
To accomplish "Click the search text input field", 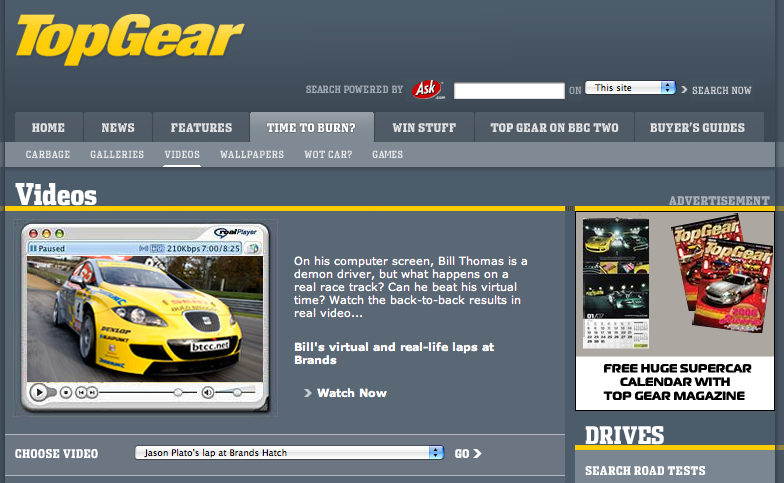I will pos(509,91).
